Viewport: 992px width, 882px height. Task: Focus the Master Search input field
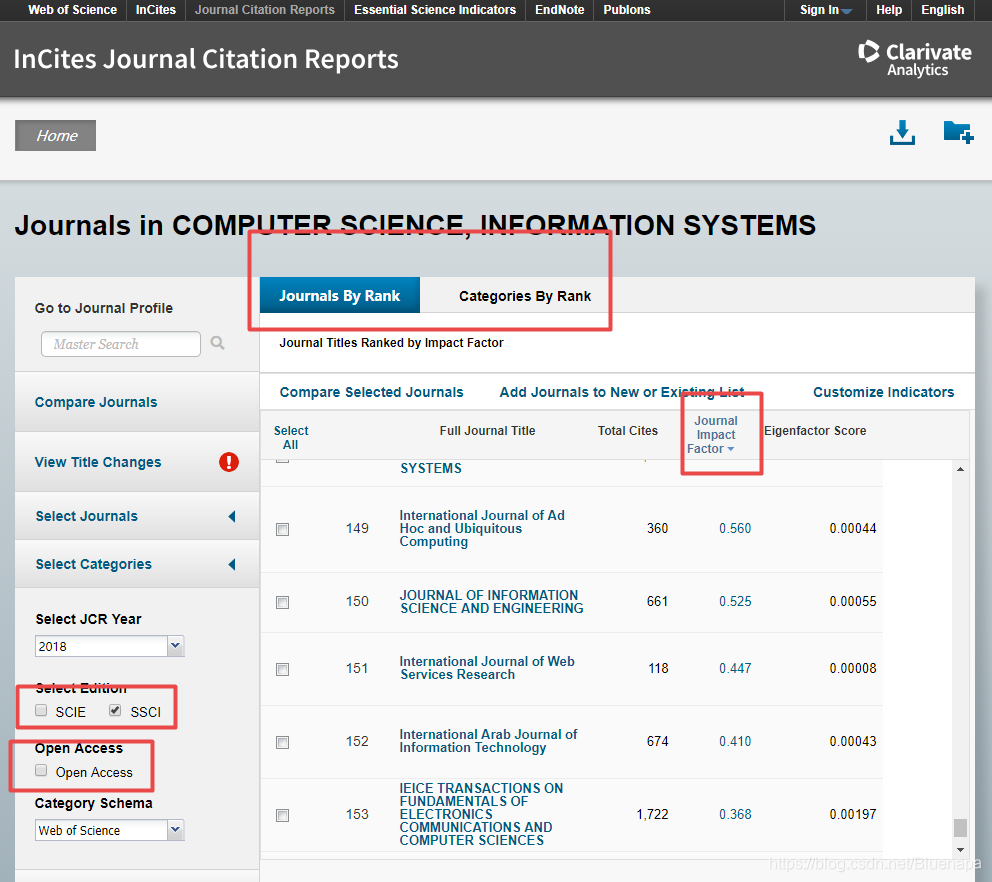point(121,344)
